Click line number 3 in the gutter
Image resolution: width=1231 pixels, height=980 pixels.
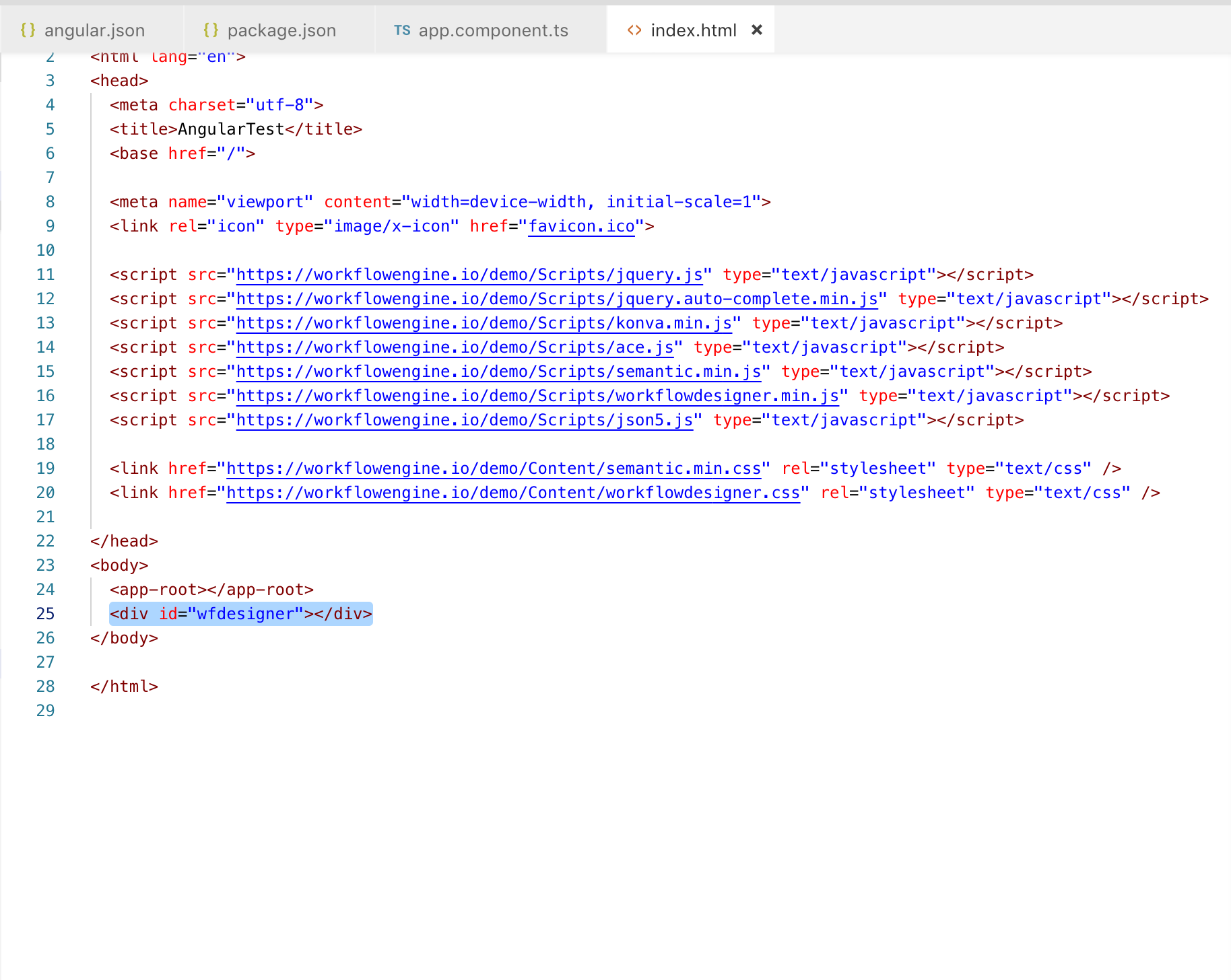(50, 81)
